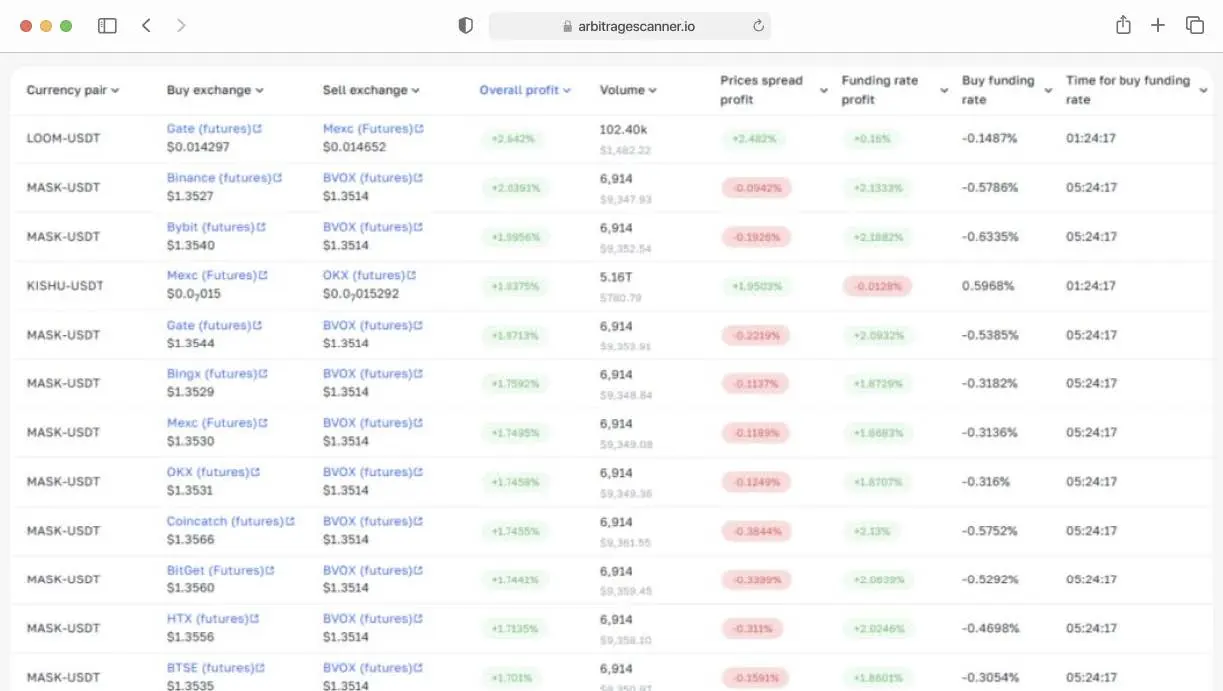Screen dimensions: 1223x691
Task: Focus the arbitragescanner.io address bar
Action: point(630,26)
